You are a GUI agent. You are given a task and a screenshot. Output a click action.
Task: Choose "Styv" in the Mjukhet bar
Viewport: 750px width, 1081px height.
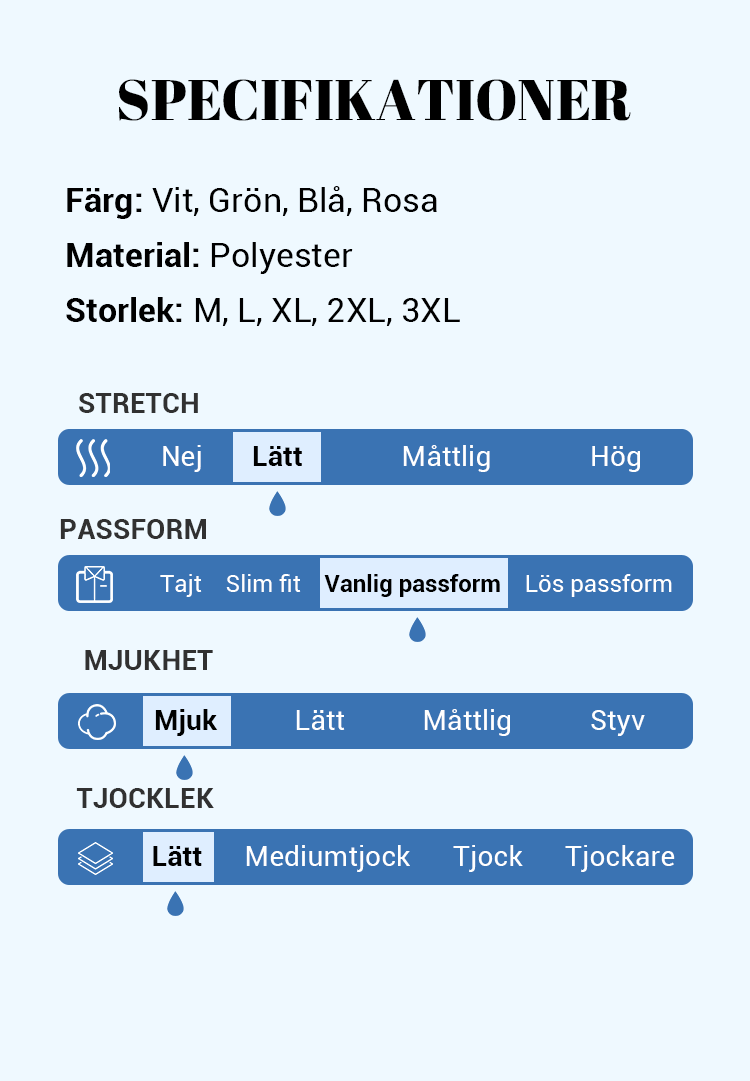[x=617, y=721]
